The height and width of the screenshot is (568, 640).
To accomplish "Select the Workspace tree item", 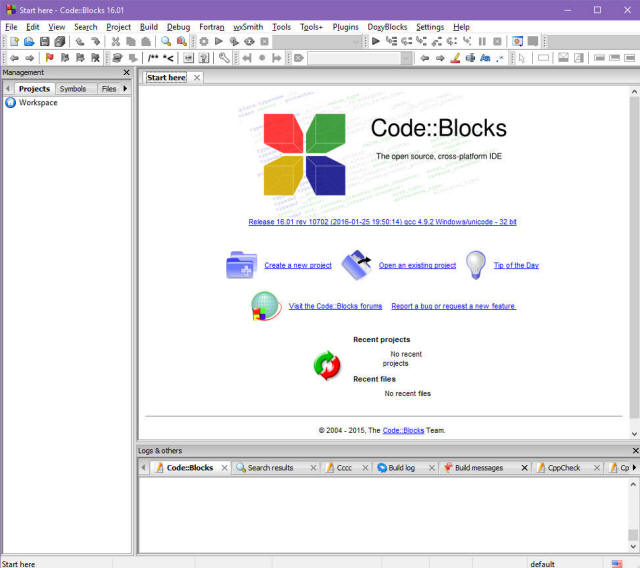I will (38, 103).
